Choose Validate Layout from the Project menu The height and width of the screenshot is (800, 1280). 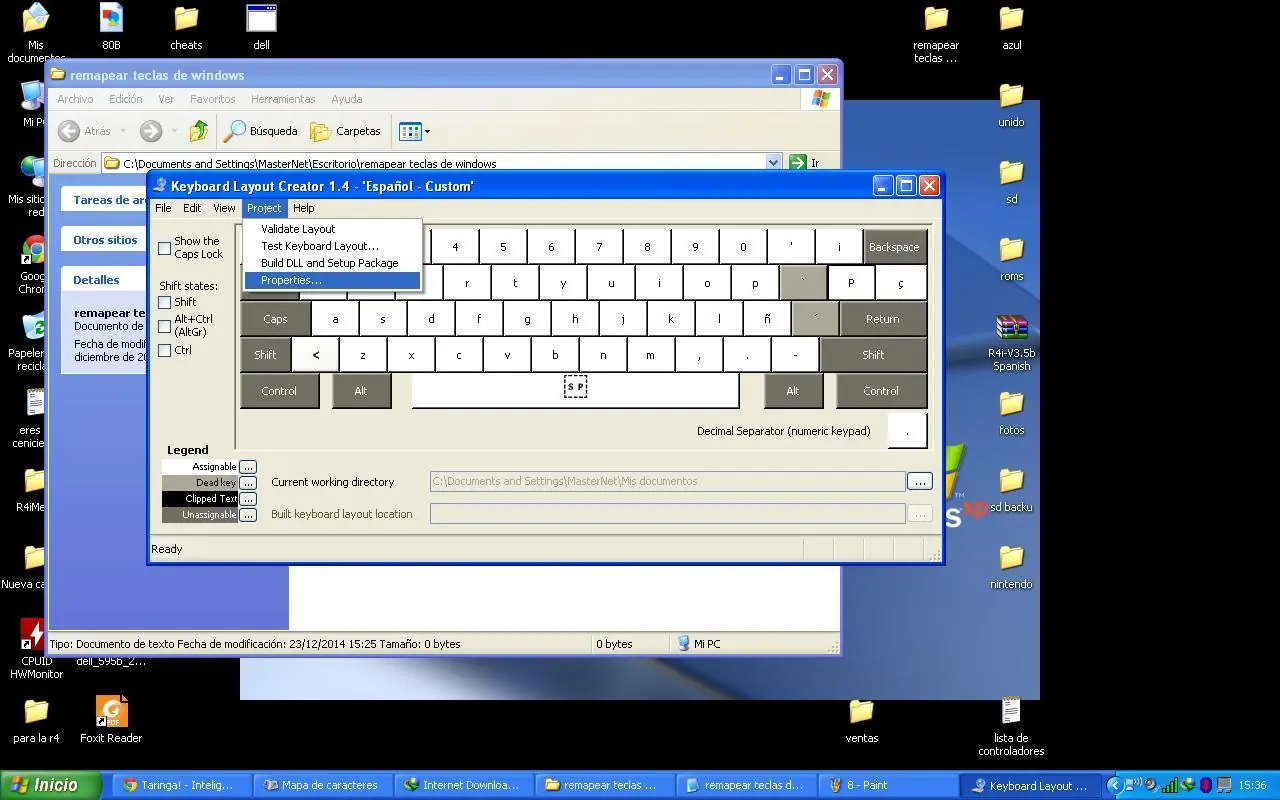333,229
